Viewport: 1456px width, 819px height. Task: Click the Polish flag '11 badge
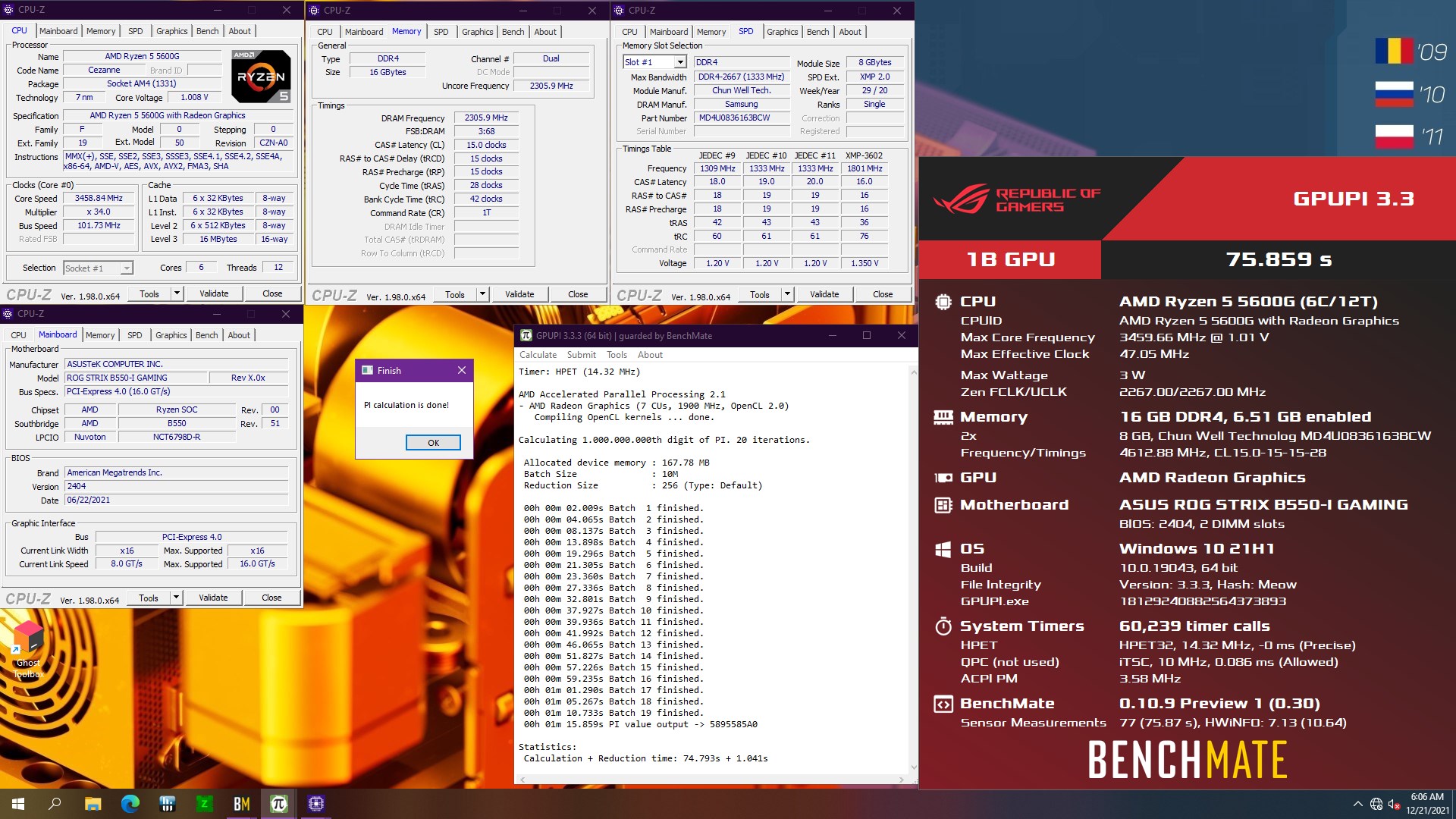[1411, 136]
